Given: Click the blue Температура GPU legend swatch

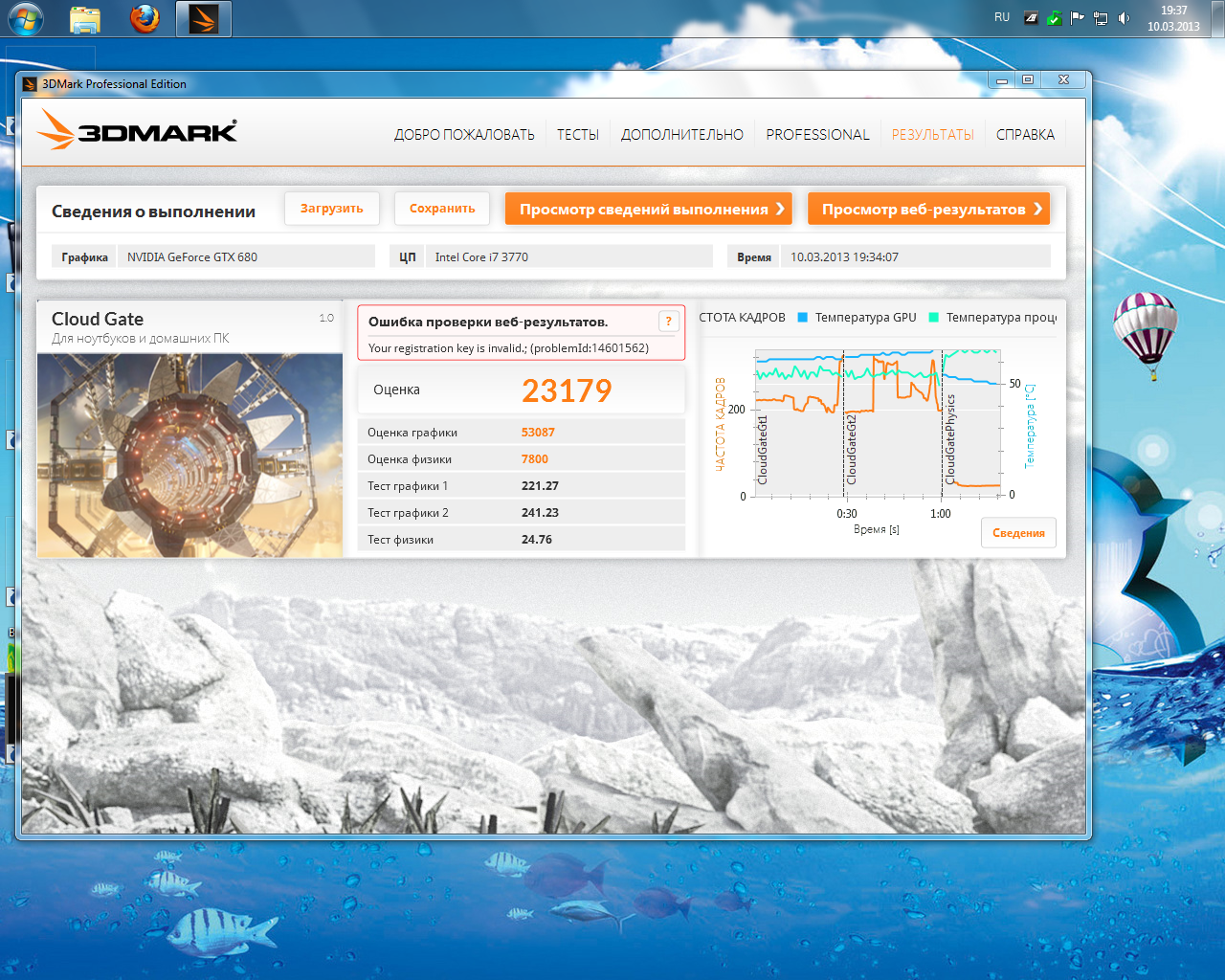Looking at the screenshot, I should coord(802,318).
